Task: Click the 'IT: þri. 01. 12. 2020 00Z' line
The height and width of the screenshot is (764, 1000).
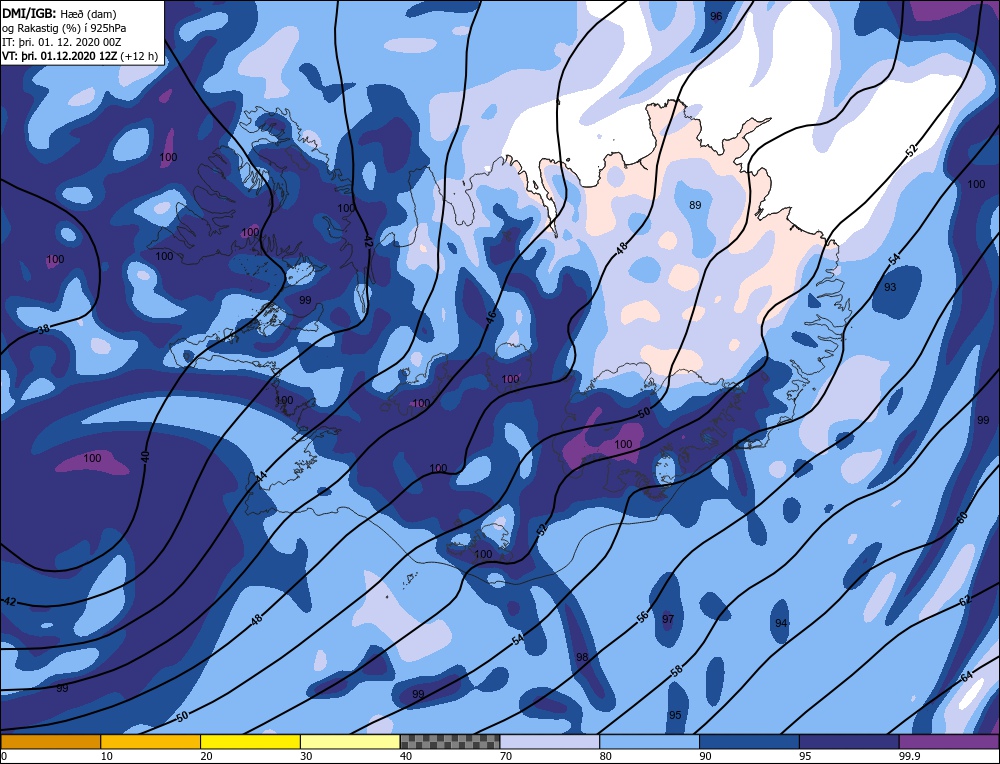Action: click(61, 41)
